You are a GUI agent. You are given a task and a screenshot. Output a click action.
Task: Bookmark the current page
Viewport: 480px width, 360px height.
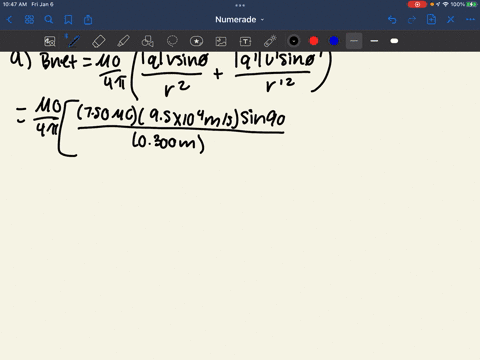click(68, 20)
